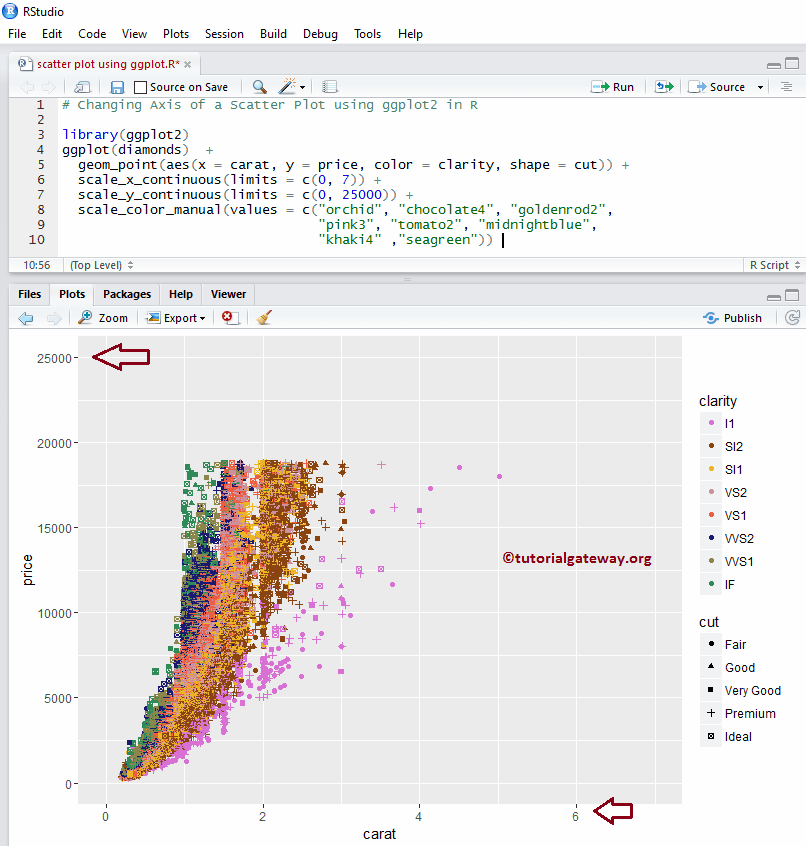
Task: Switch to the Viewer tab
Action: coord(228,294)
